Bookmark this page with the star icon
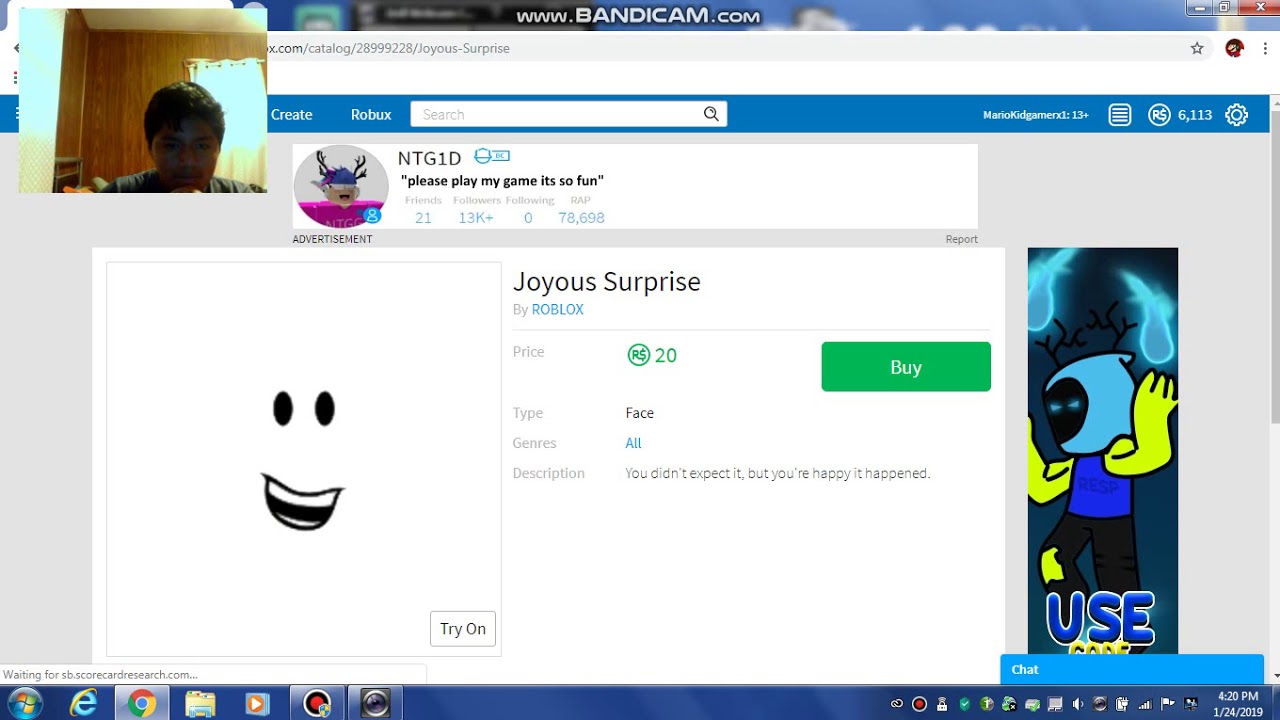Screen dimensions: 1280x720 tap(1197, 48)
